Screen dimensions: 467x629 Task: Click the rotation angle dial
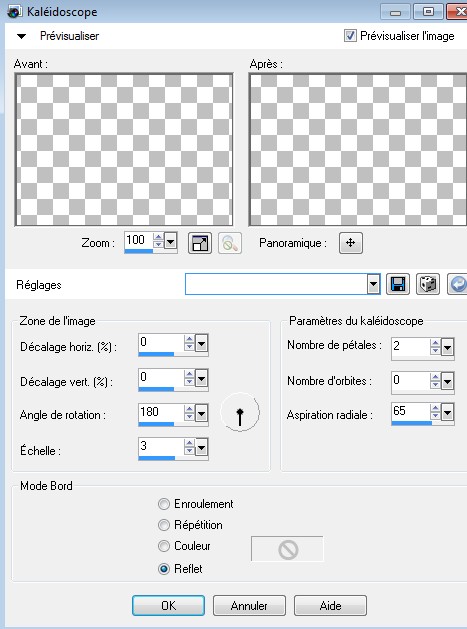[240, 412]
